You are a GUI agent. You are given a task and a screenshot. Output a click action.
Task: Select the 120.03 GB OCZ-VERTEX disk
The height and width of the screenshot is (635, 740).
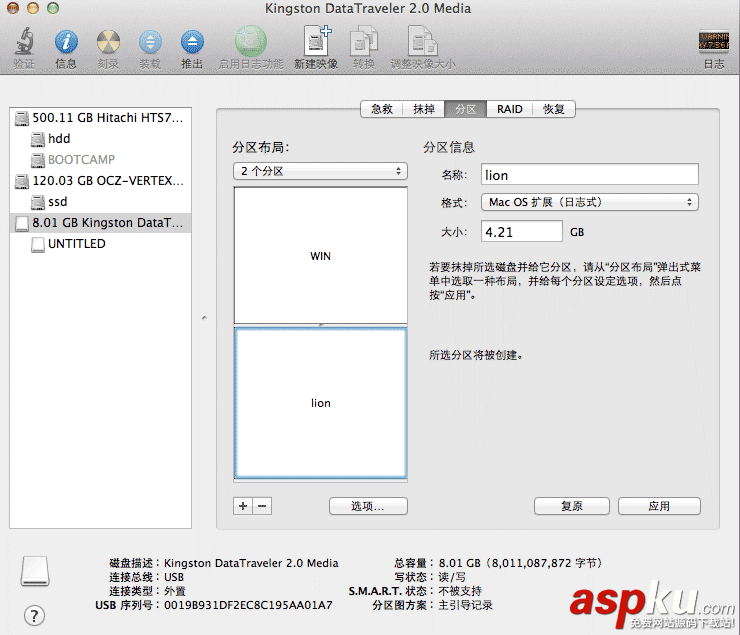pyautogui.click(x=100, y=181)
